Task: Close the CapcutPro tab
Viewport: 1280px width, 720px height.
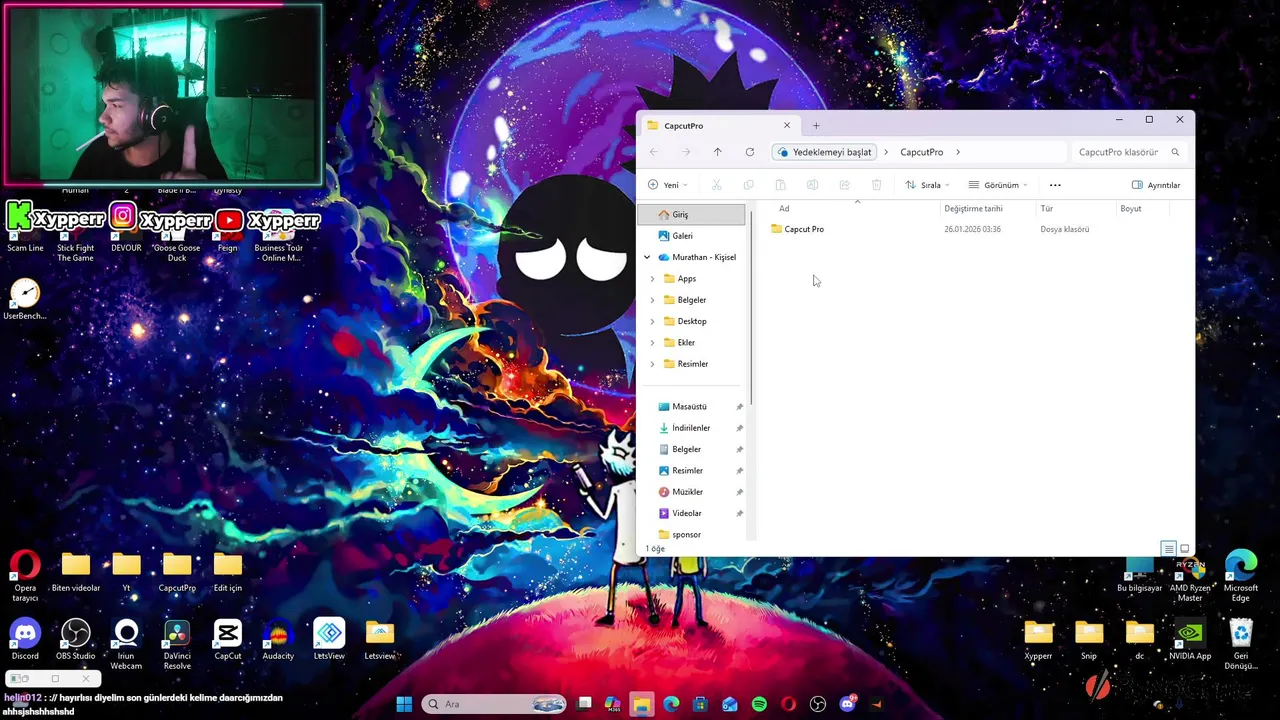Action: point(787,125)
